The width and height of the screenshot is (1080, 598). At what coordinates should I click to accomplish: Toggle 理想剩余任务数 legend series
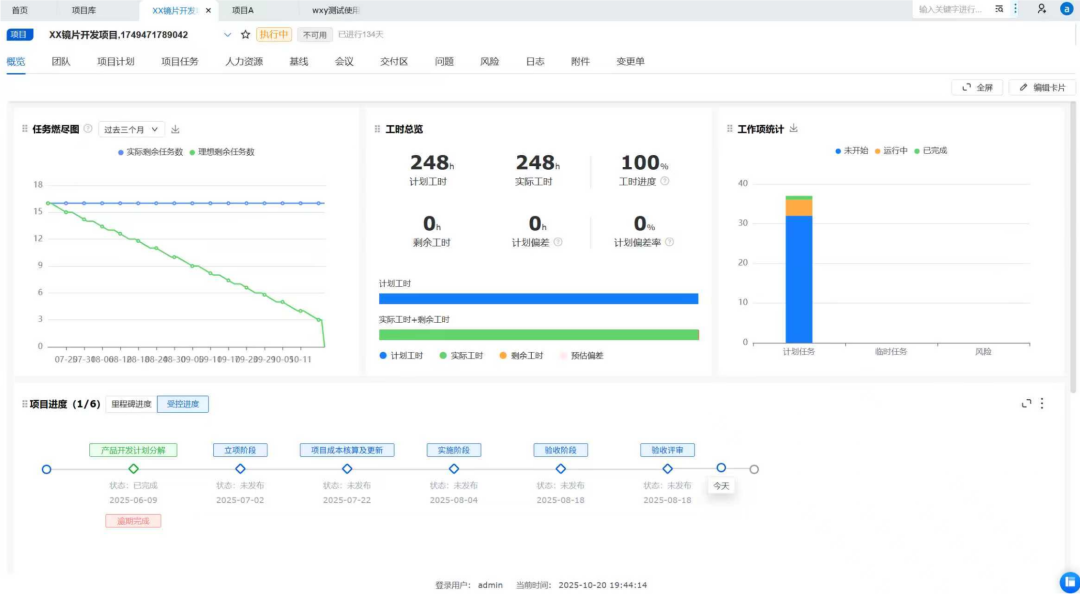[x=222, y=152]
